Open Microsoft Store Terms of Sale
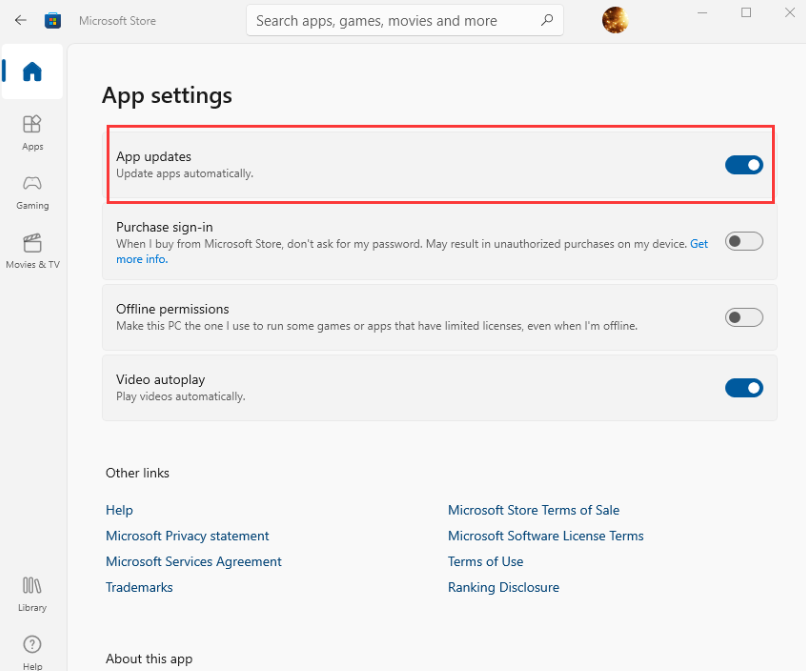Screen dimensions: 806x671 tap(533, 510)
